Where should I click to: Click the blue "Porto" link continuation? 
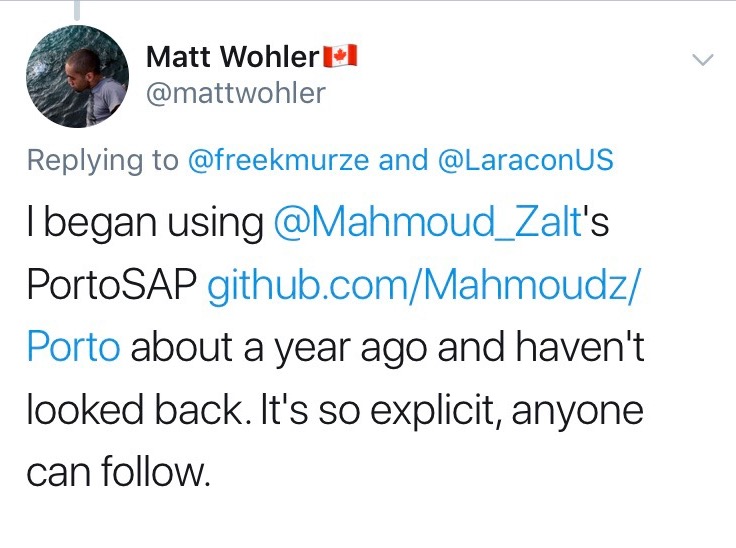coord(73,347)
